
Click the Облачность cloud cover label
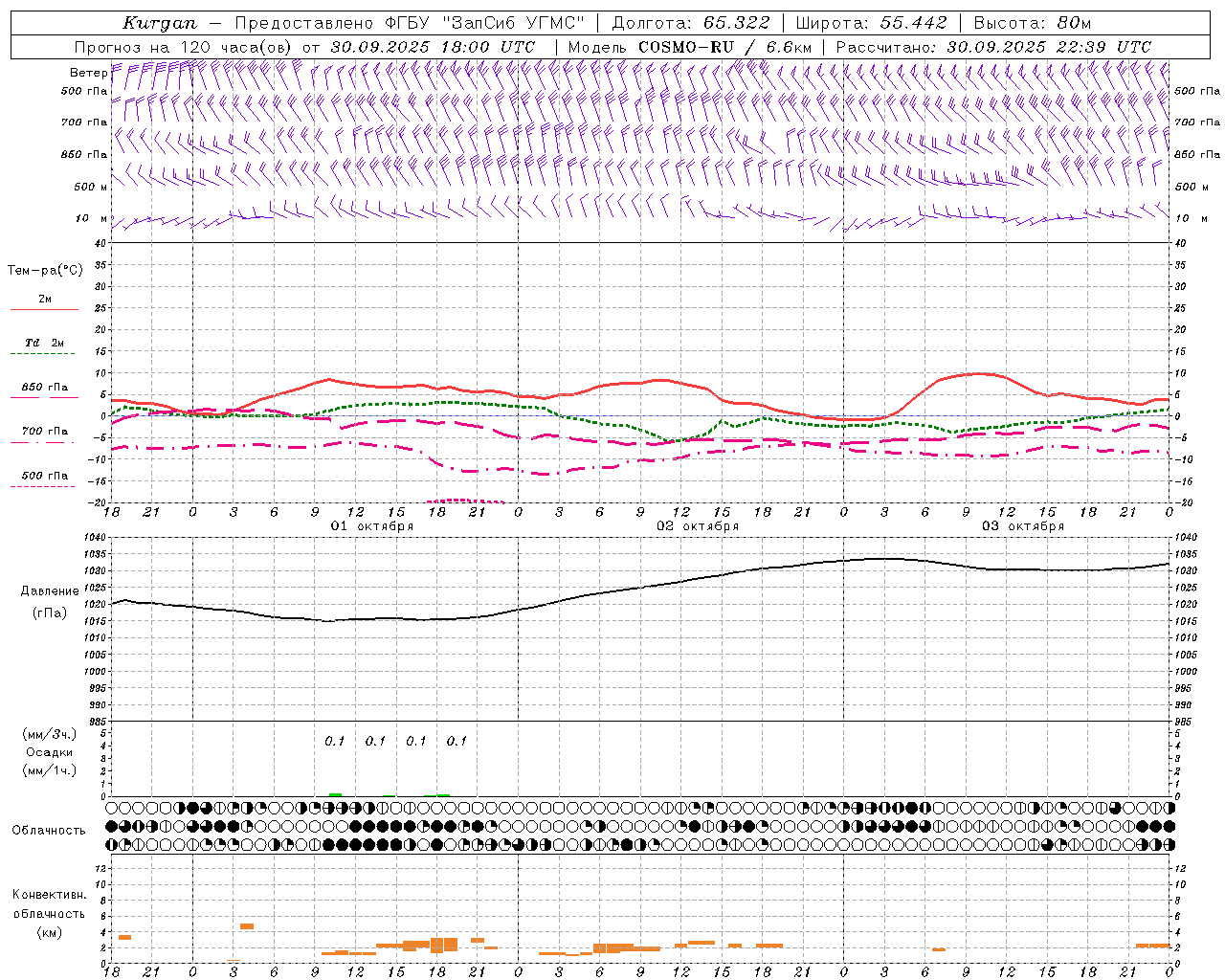click(49, 830)
